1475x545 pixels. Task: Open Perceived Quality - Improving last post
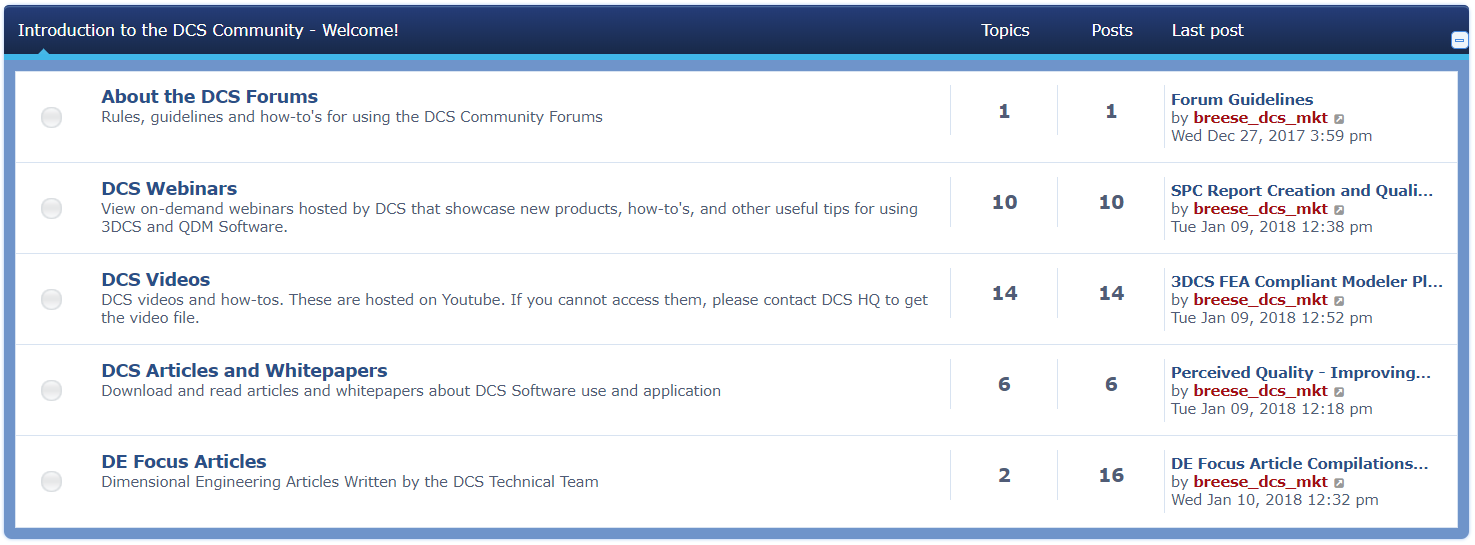(x=1301, y=372)
